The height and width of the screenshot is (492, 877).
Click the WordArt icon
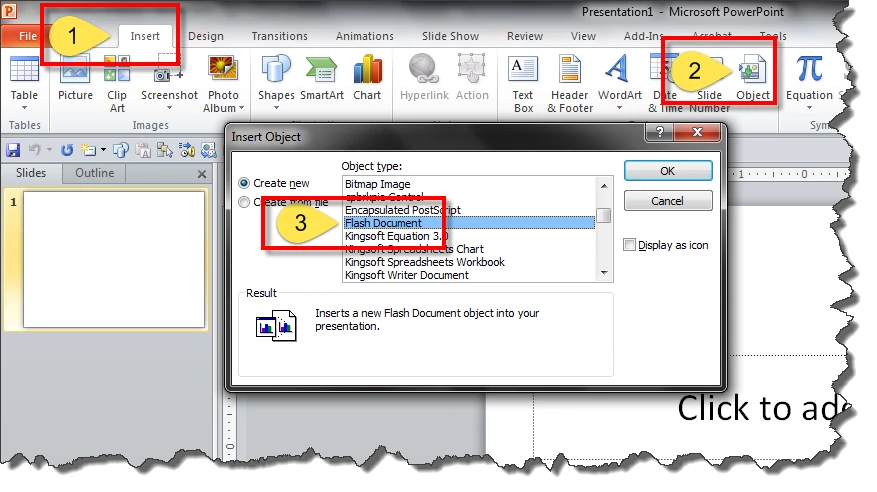tap(618, 69)
